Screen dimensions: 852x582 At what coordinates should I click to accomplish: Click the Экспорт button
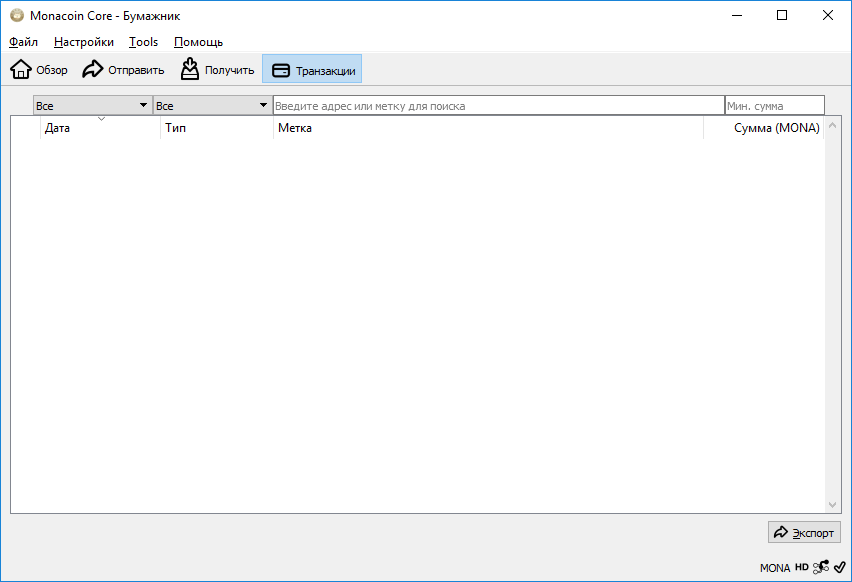[804, 532]
